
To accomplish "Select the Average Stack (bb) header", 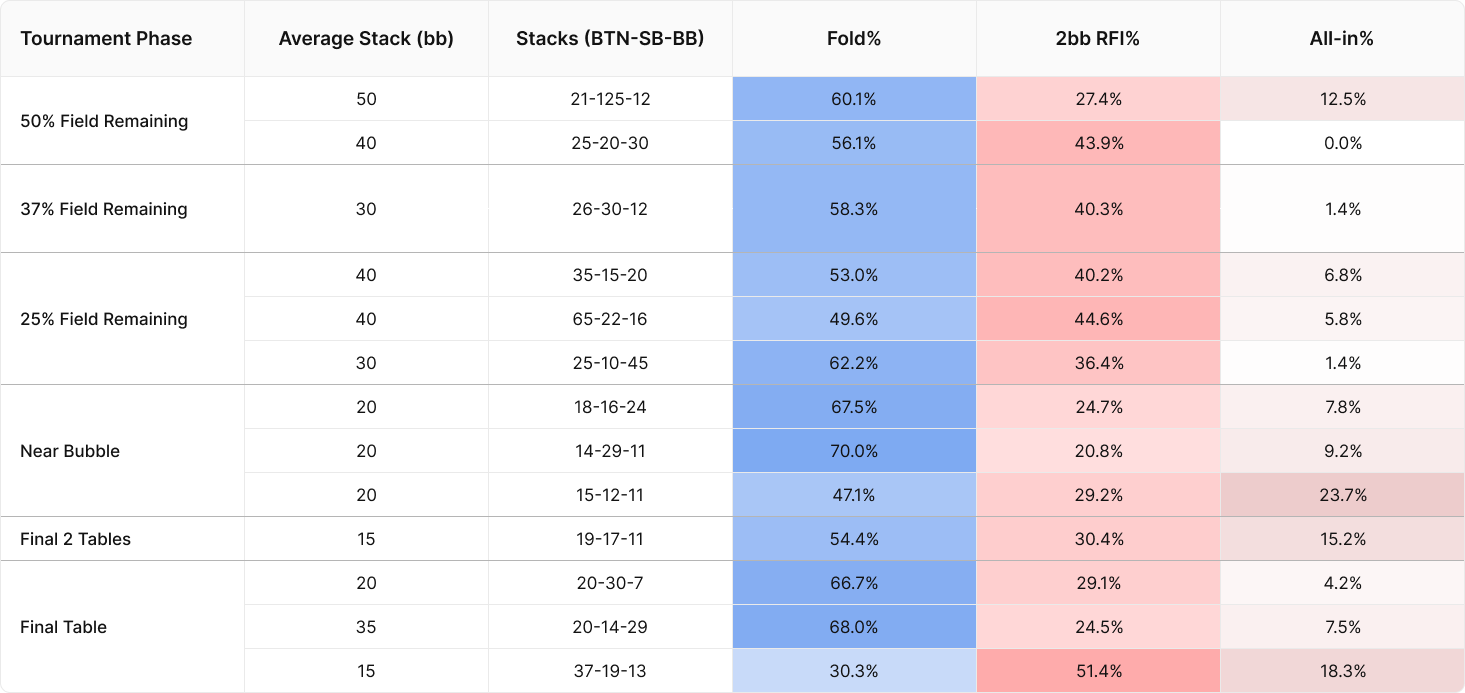I will 366,39.
